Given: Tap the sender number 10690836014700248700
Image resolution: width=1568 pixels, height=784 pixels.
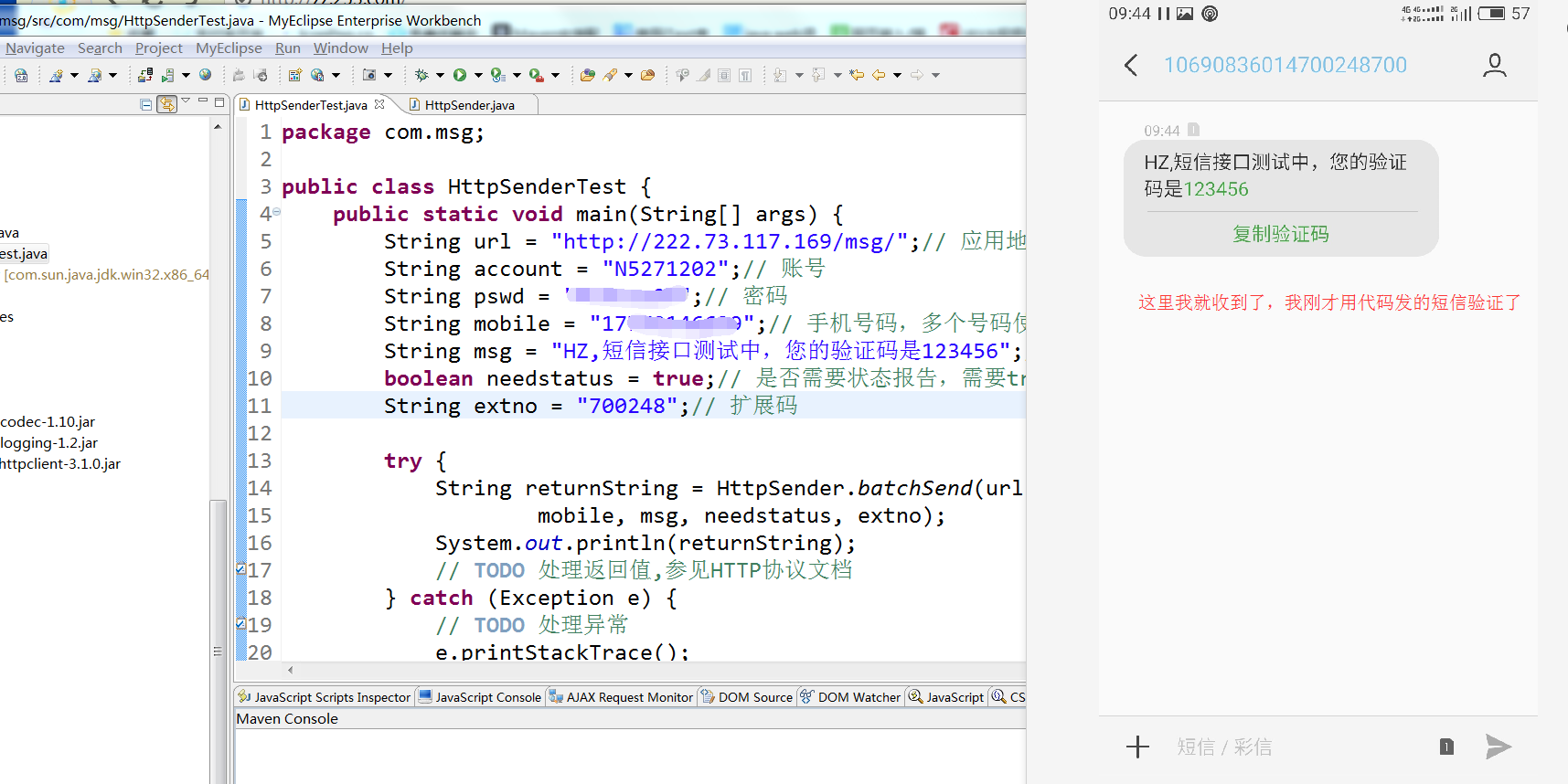Looking at the screenshot, I should pos(1285,65).
